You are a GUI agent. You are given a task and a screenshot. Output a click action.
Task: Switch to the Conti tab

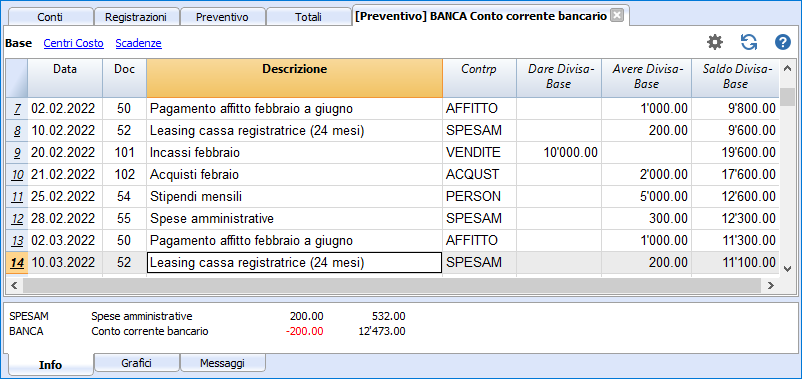pos(50,17)
